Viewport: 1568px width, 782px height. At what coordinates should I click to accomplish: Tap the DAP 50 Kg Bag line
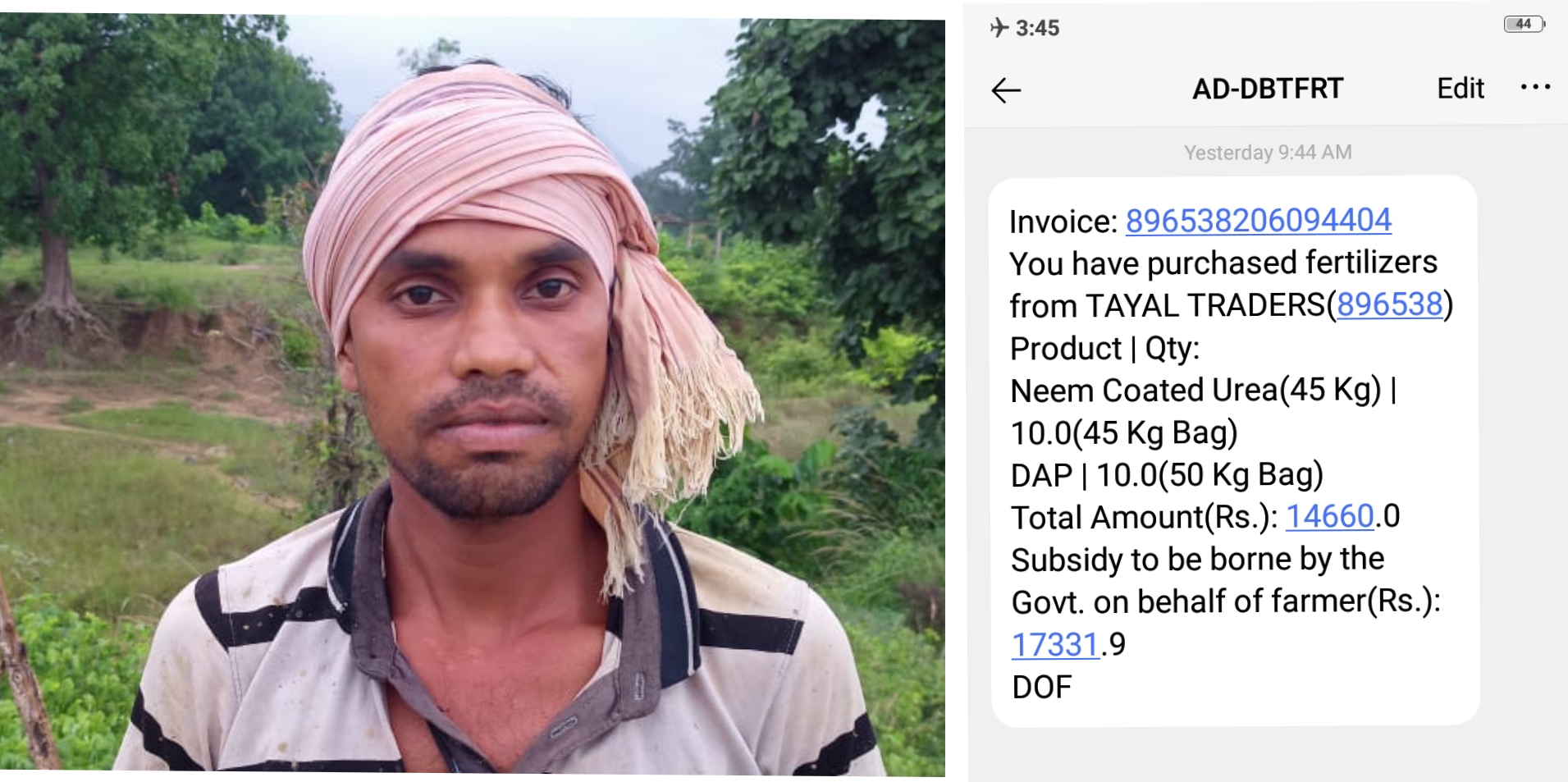(1167, 475)
